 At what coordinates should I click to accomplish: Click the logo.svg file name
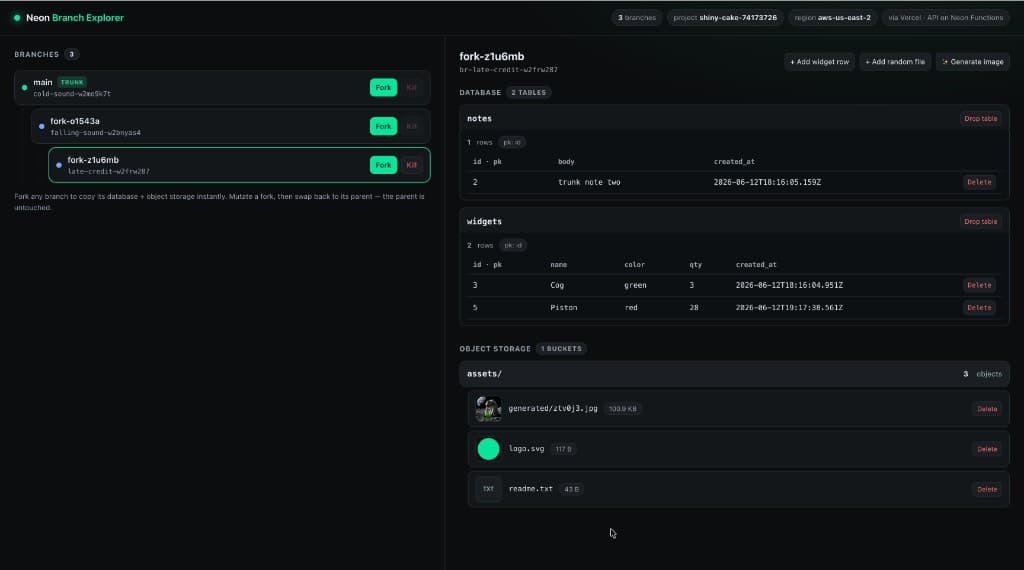coord(526,449)
